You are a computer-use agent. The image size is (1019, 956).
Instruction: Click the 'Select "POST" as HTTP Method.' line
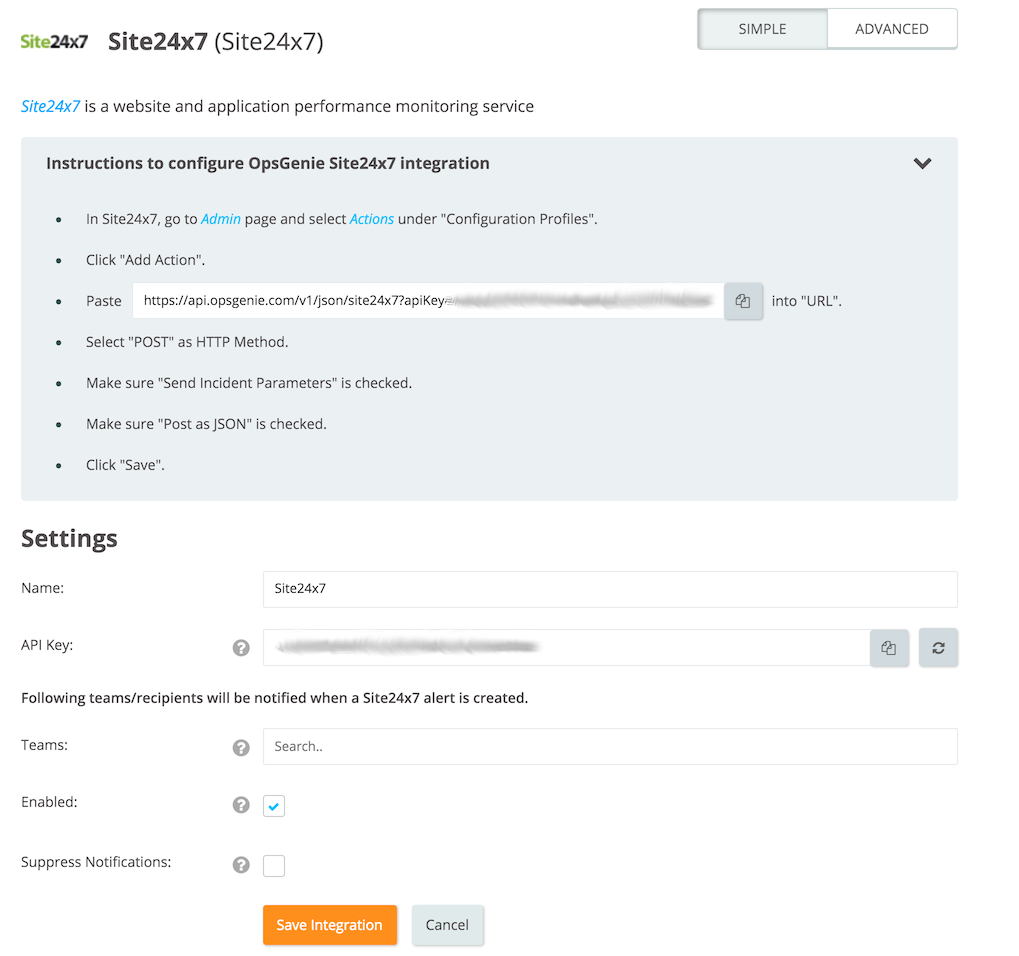(187, 342)
